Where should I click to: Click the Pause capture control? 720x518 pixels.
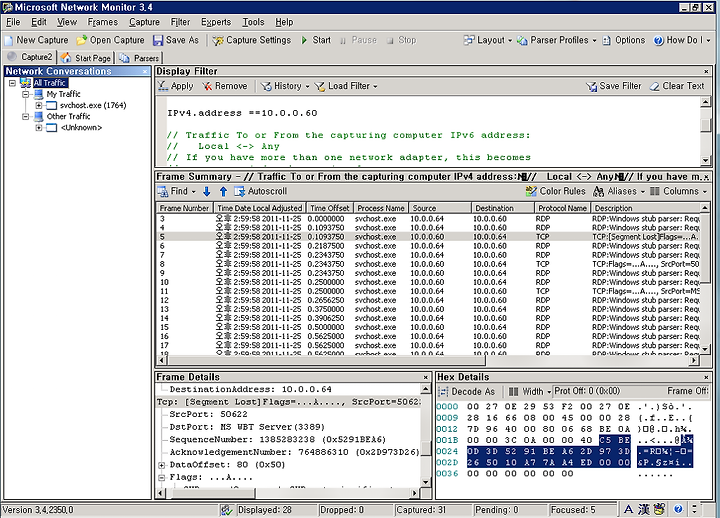click(x=358, y=40)
